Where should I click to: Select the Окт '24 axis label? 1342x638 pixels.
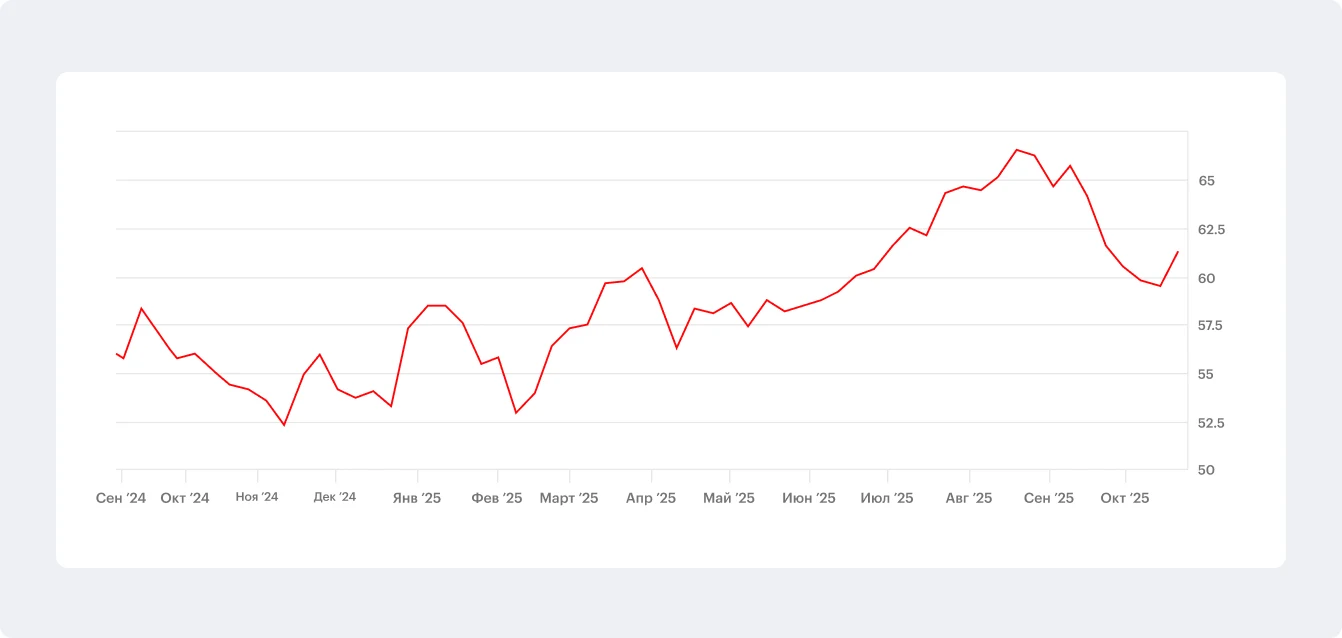(185, 498)
